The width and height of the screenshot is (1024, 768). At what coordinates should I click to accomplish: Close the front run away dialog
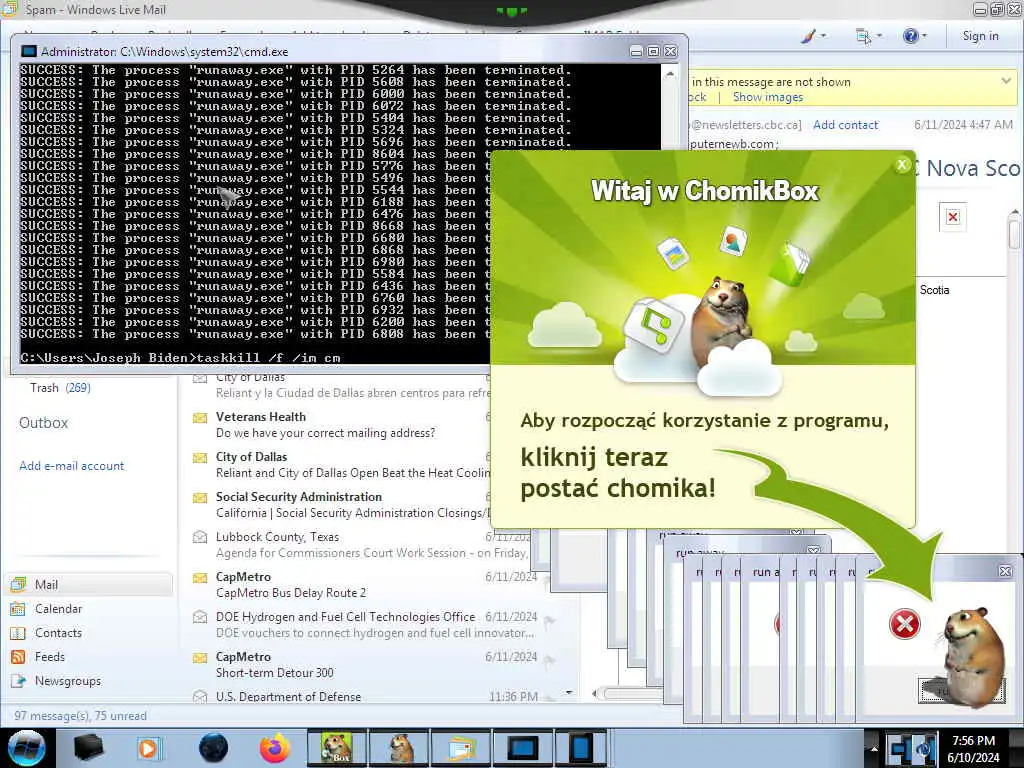[1005, 571]
